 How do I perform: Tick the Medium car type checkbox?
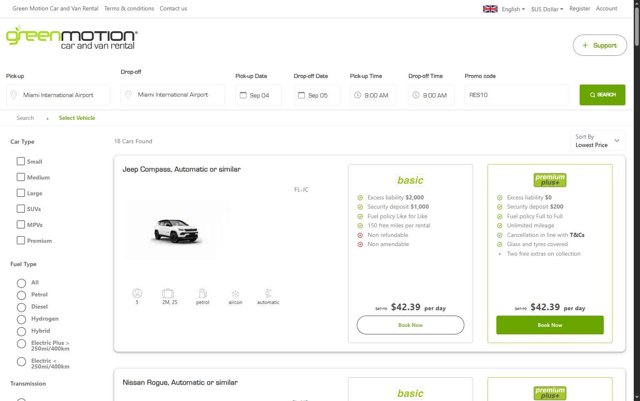click(21, 177)
